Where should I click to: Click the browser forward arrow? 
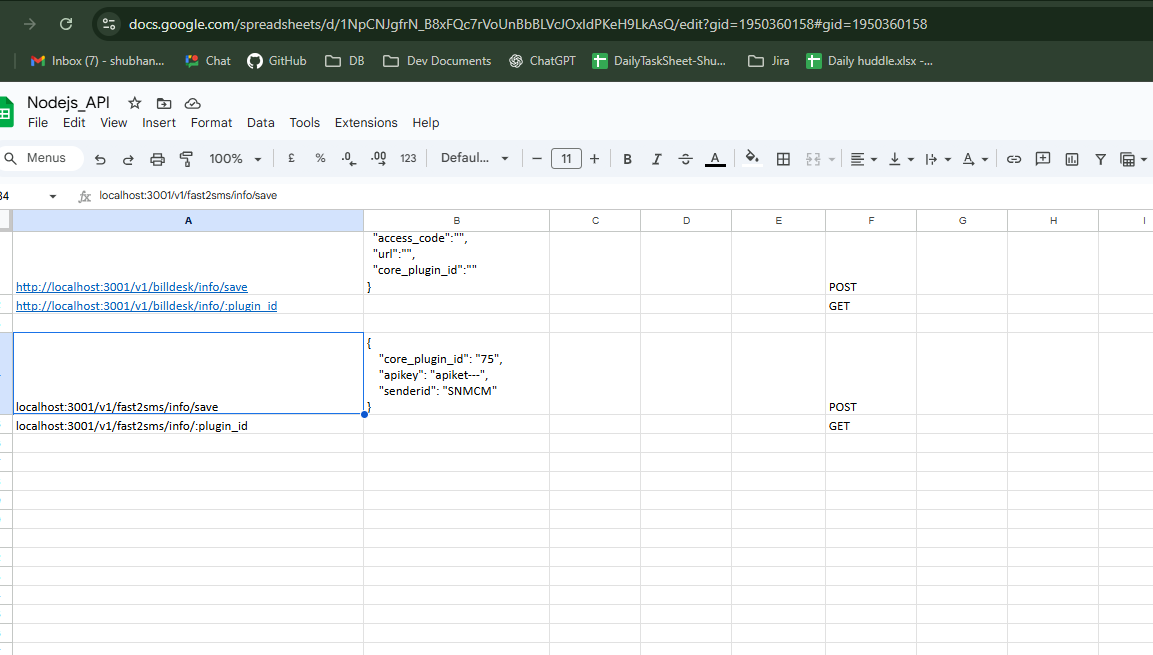[29, 24]
